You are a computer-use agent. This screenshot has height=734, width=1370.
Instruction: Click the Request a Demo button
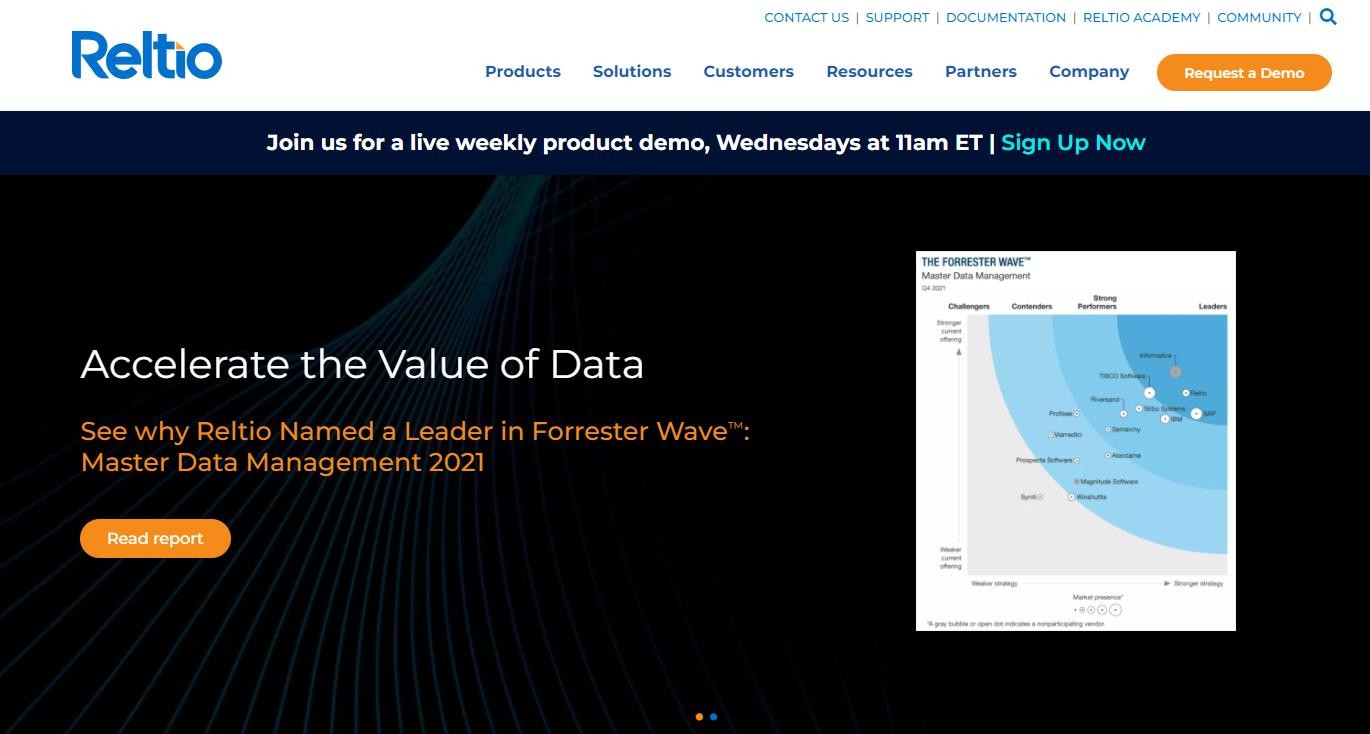point(1243,73)
